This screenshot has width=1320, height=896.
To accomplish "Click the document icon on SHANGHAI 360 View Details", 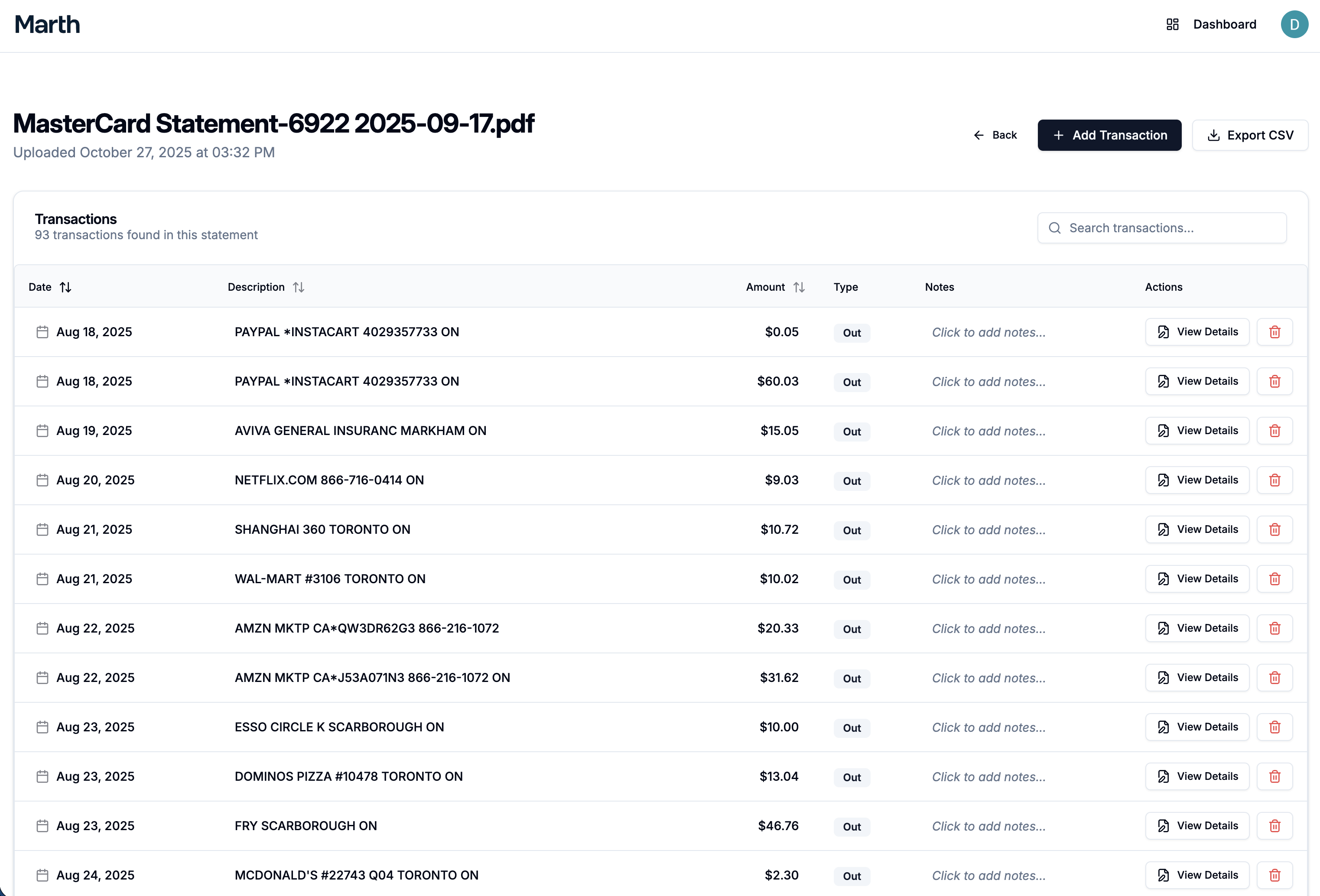I will 1163,529.
